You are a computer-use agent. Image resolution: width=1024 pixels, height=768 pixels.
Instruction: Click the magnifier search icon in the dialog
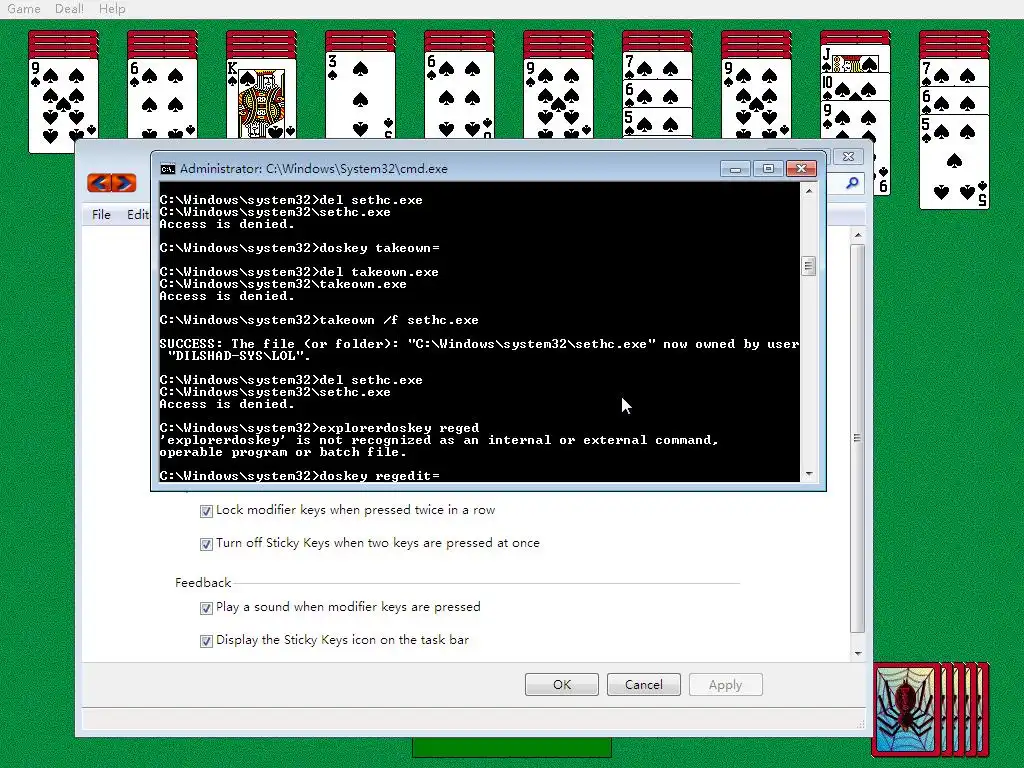(x=852, y=183)
